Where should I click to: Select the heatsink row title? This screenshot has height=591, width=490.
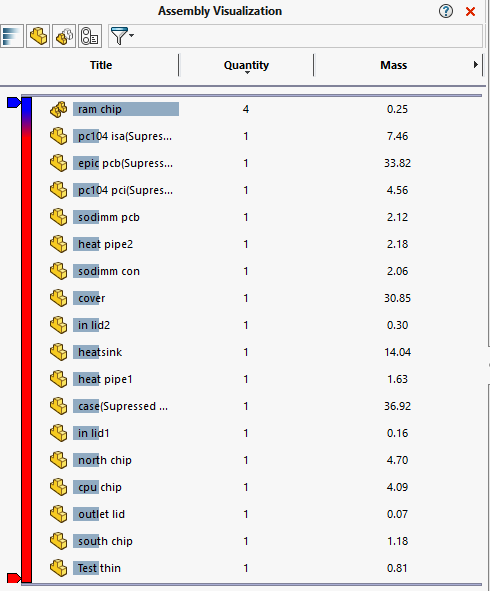(100, 352)
